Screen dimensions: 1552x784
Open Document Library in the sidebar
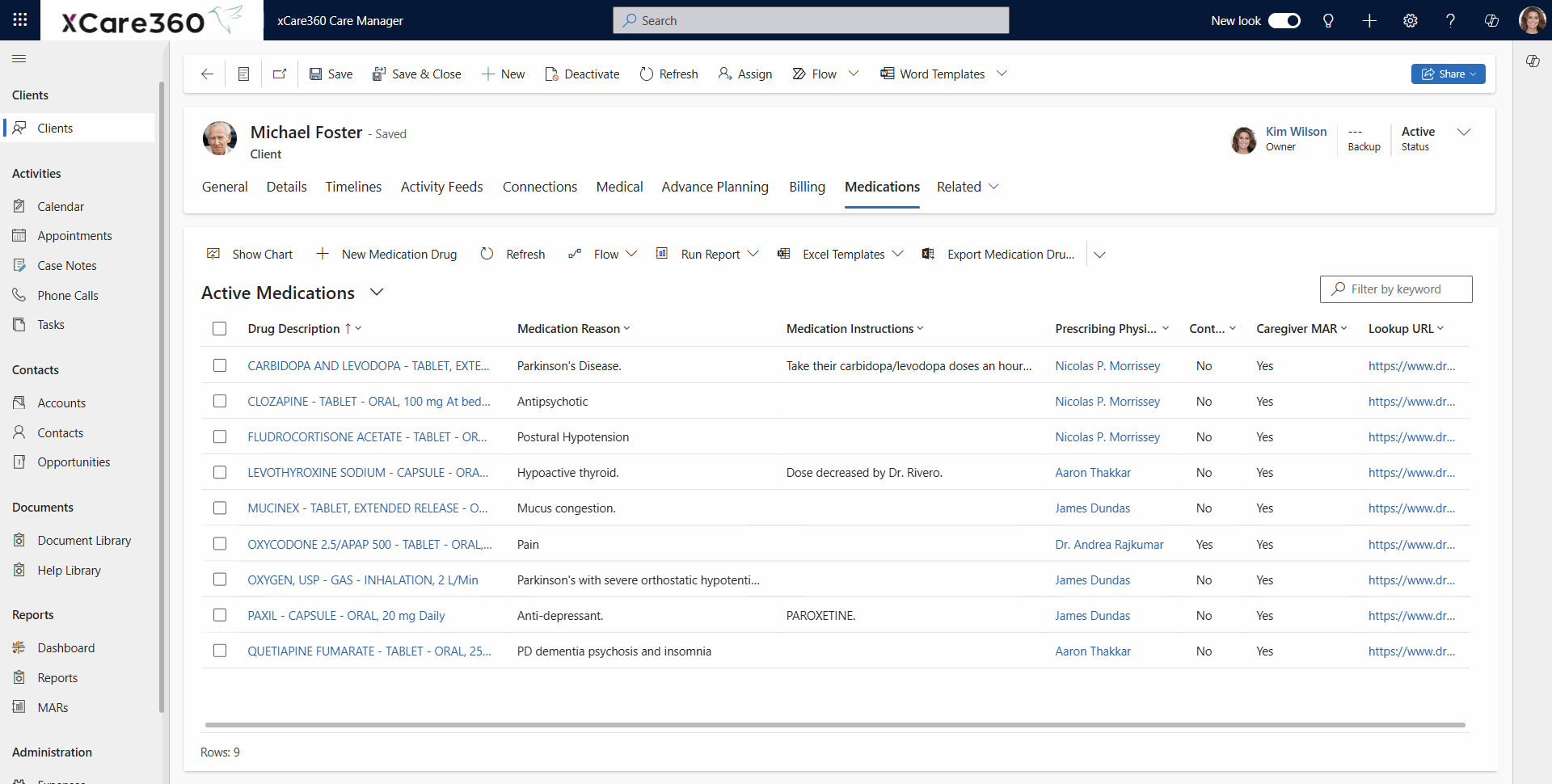84,540
